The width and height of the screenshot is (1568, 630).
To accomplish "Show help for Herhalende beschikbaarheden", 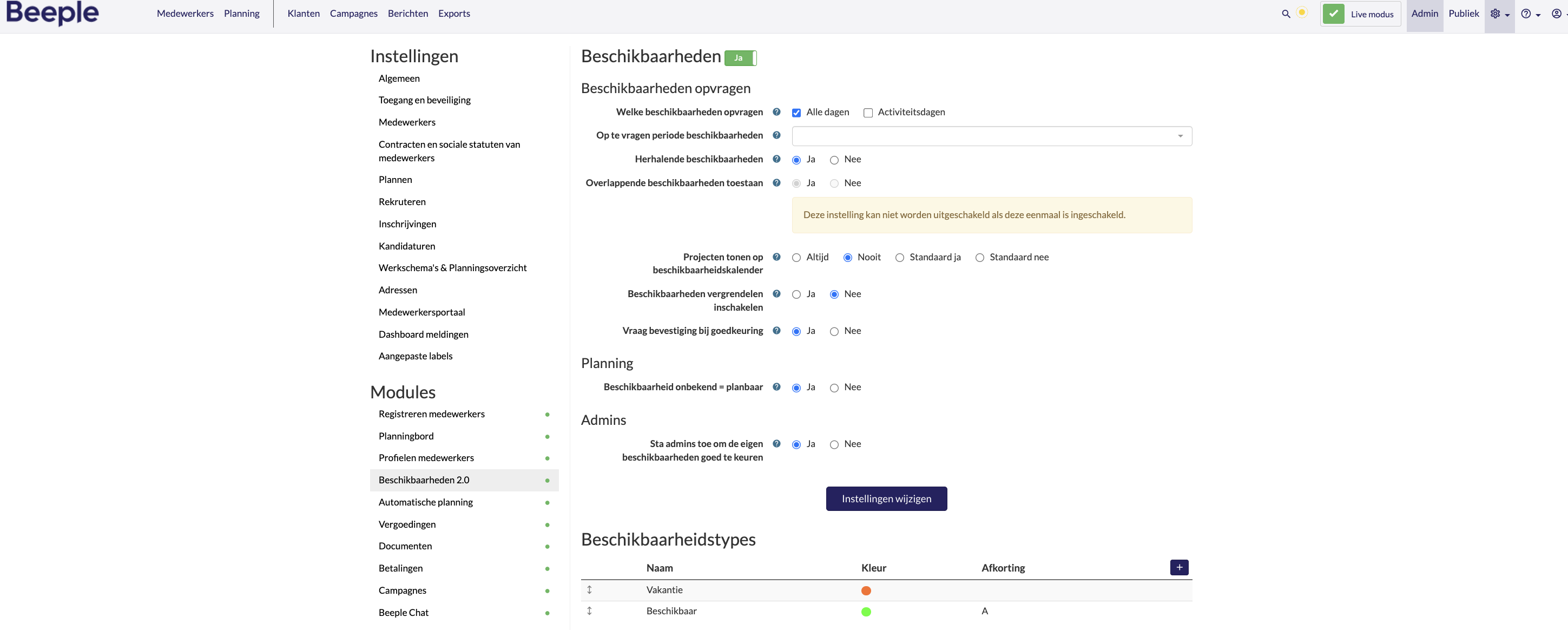I will [777, 159].
